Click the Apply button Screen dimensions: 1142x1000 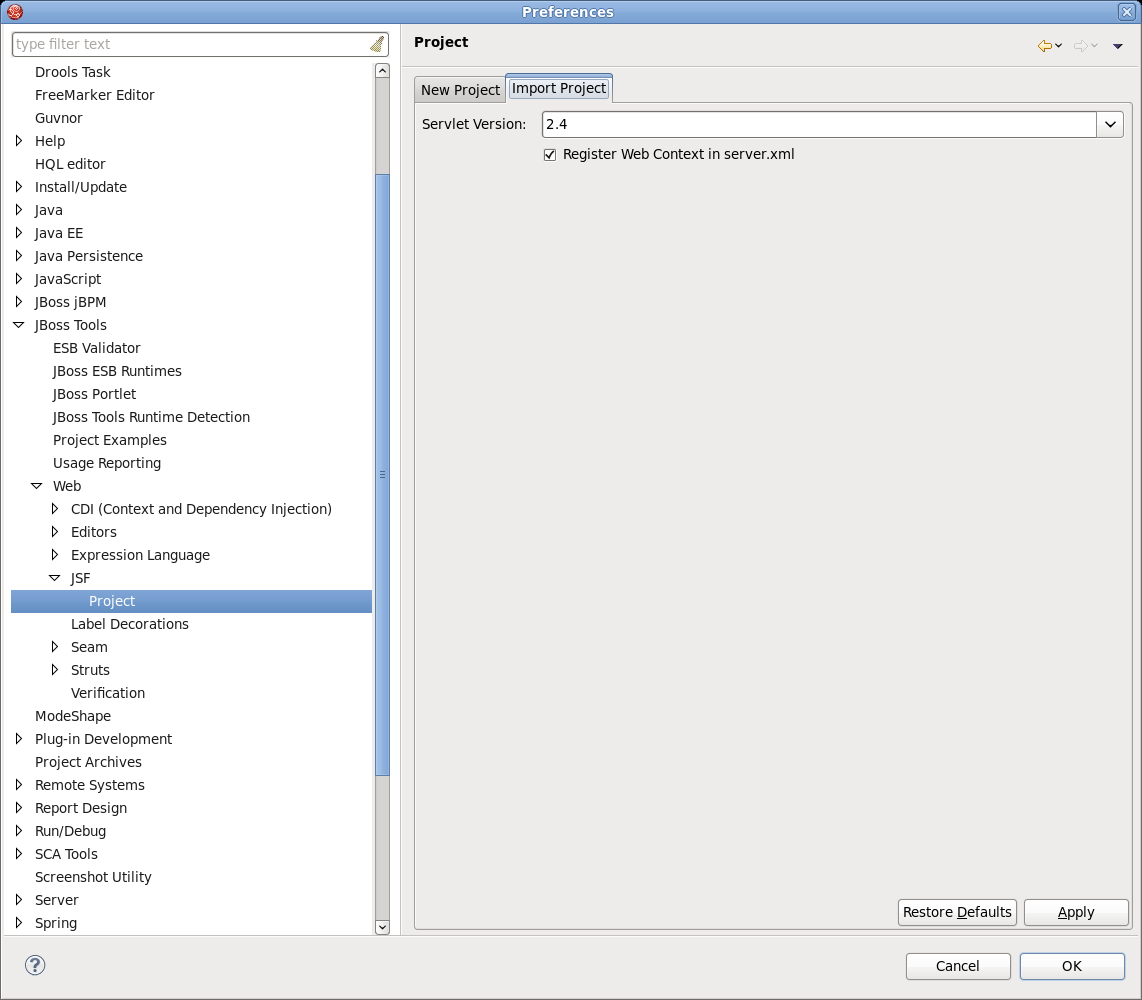point(1076,912)
